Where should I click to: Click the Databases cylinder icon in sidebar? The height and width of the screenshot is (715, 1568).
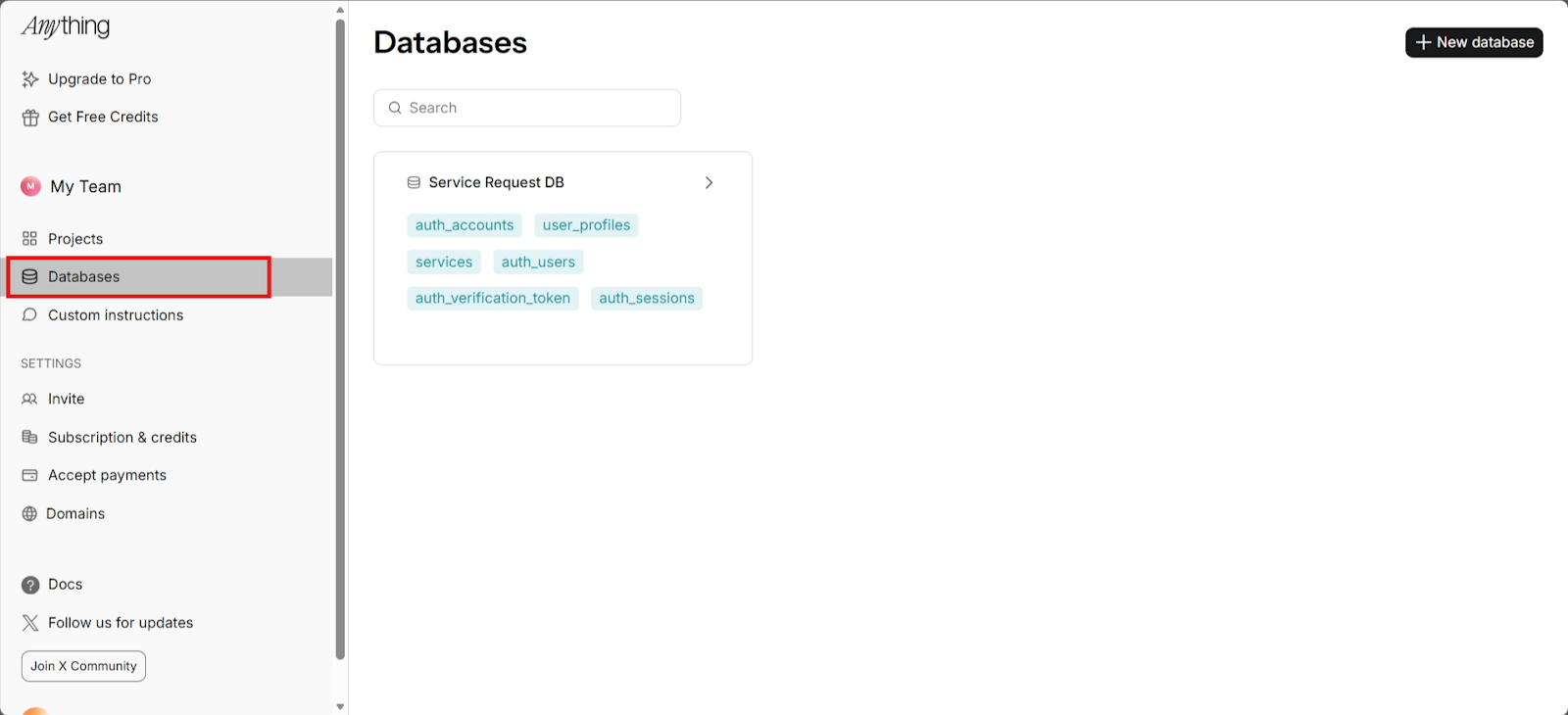coord(29,277)
